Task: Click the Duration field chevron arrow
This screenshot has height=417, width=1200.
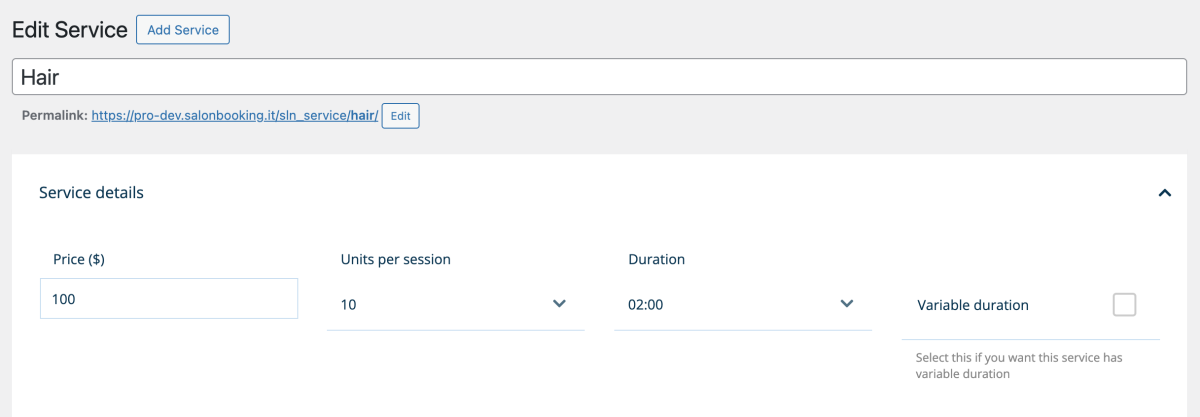Action: [846, 304]
